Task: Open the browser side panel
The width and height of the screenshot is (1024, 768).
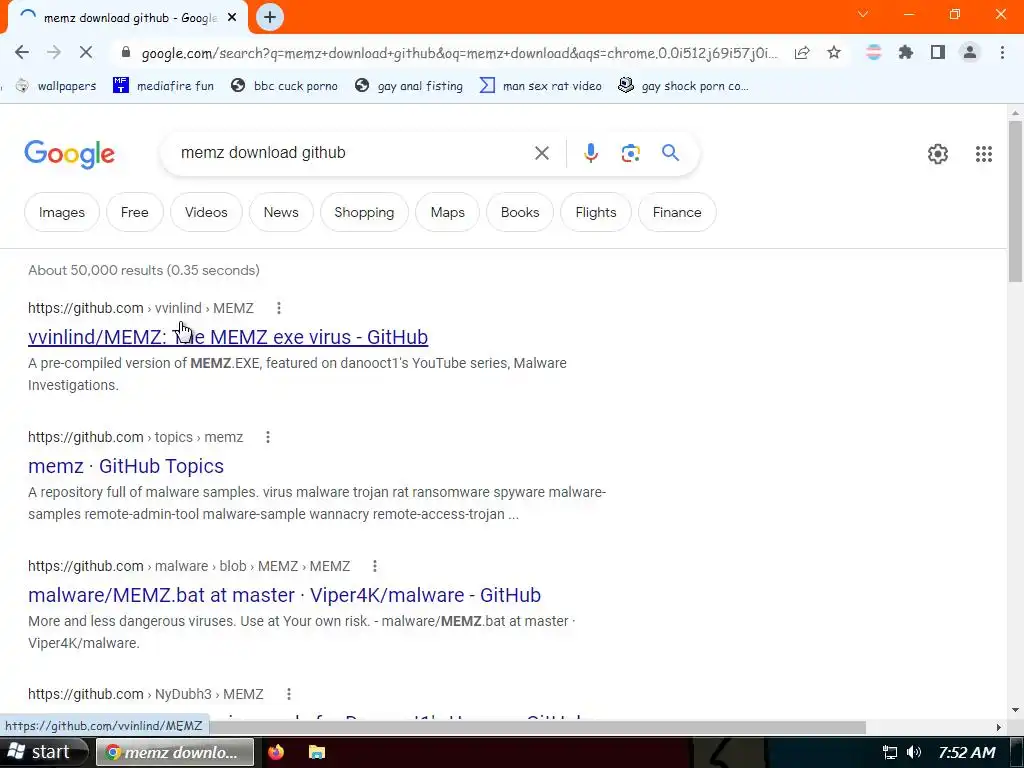Action: coord(938,52)
